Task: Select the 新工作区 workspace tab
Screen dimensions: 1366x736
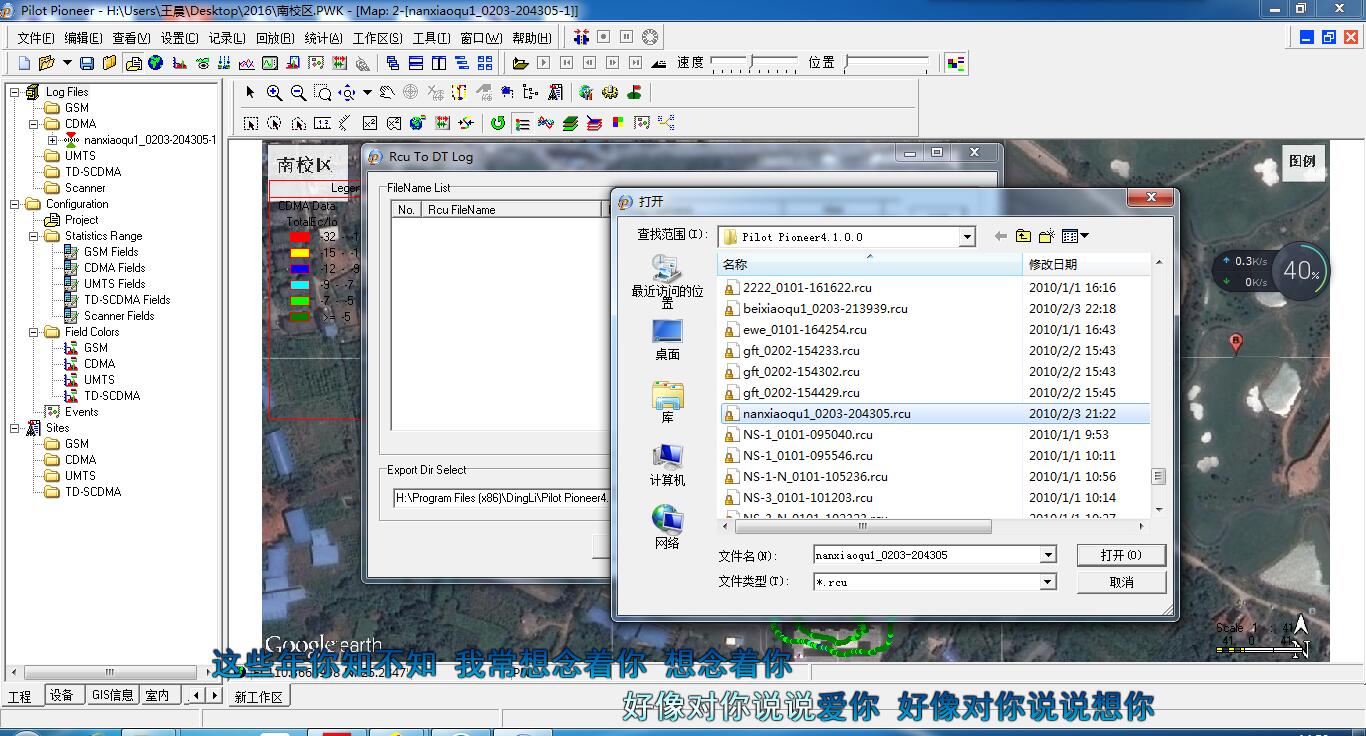Action: 259,697
